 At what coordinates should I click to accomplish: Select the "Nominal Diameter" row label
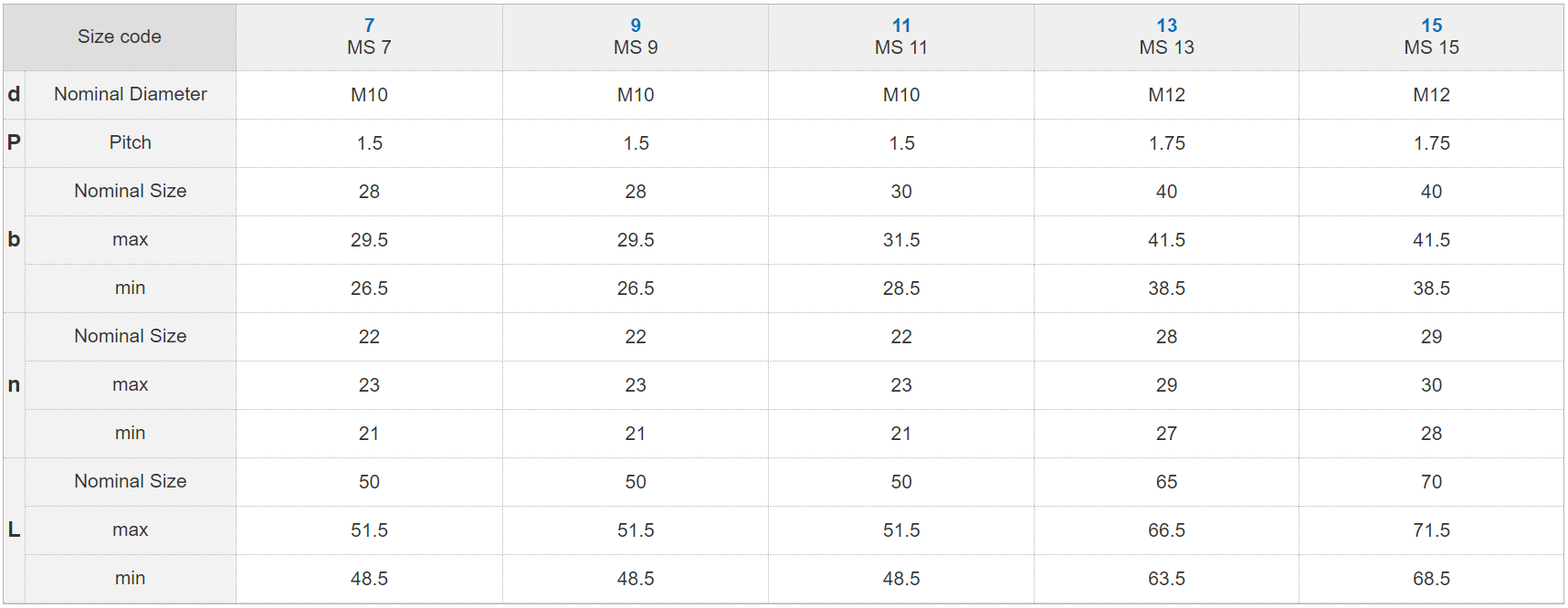131,94
